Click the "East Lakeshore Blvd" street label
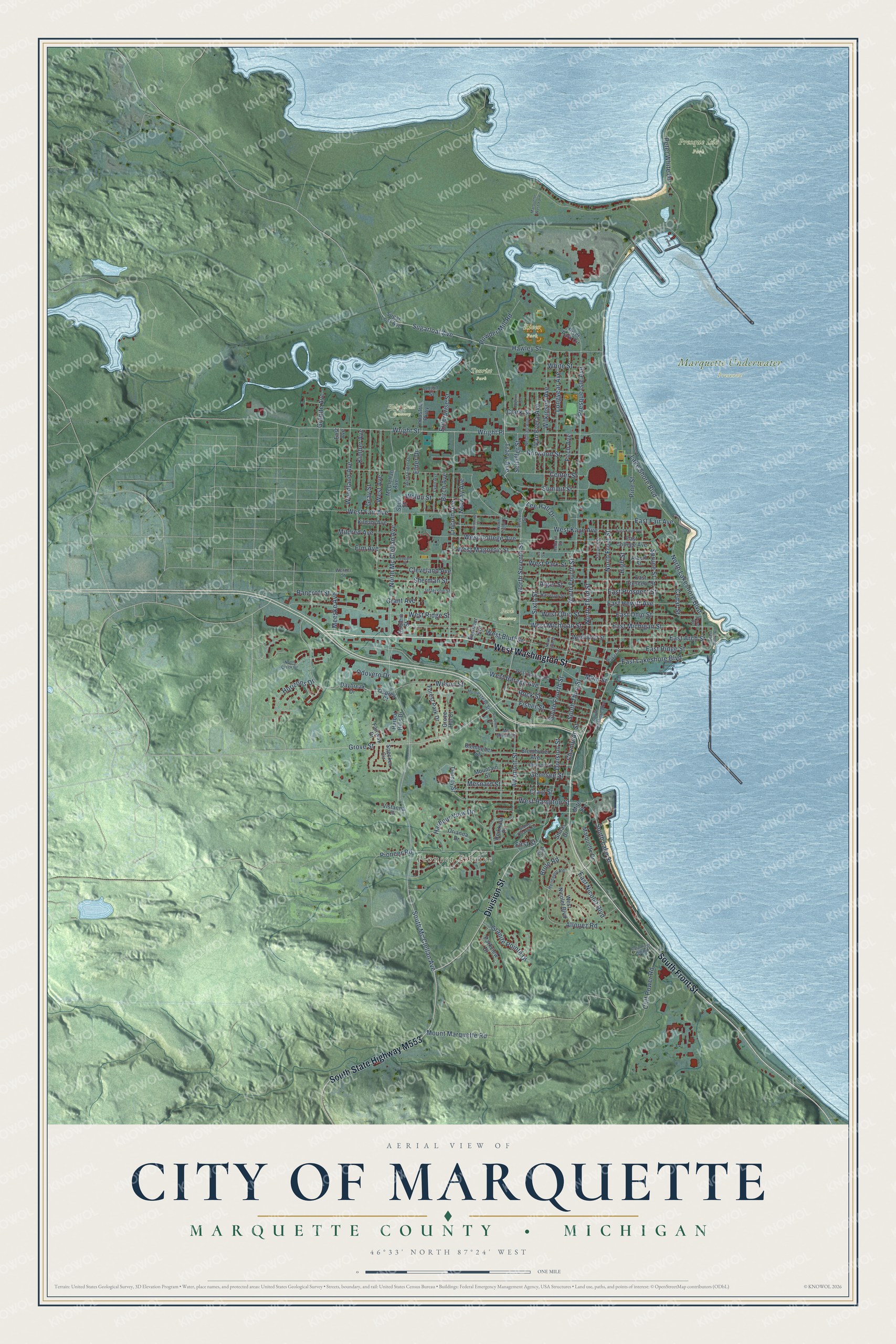 click(x=651, y=660)
